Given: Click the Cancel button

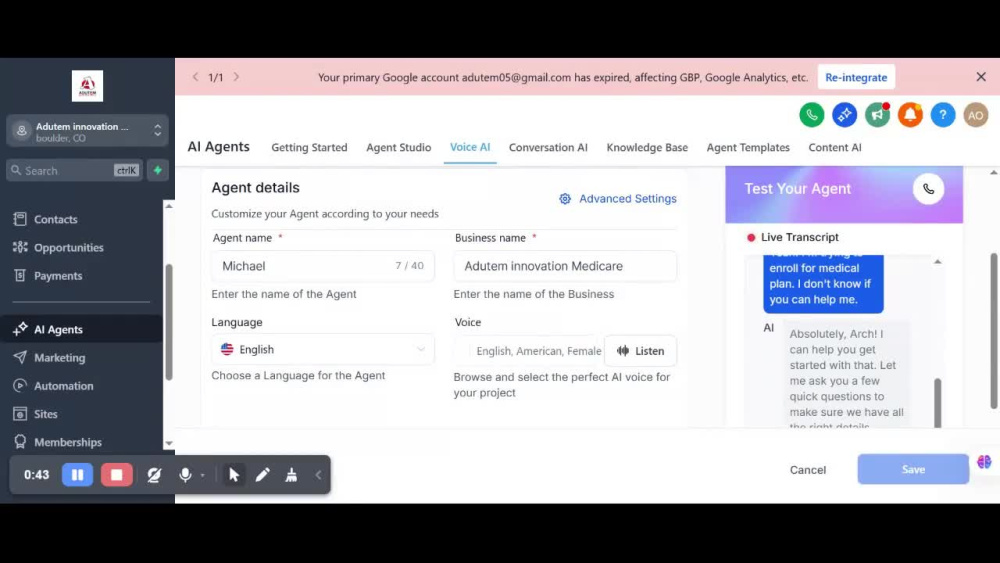Looking at the screenshot, I should (807, 470).
